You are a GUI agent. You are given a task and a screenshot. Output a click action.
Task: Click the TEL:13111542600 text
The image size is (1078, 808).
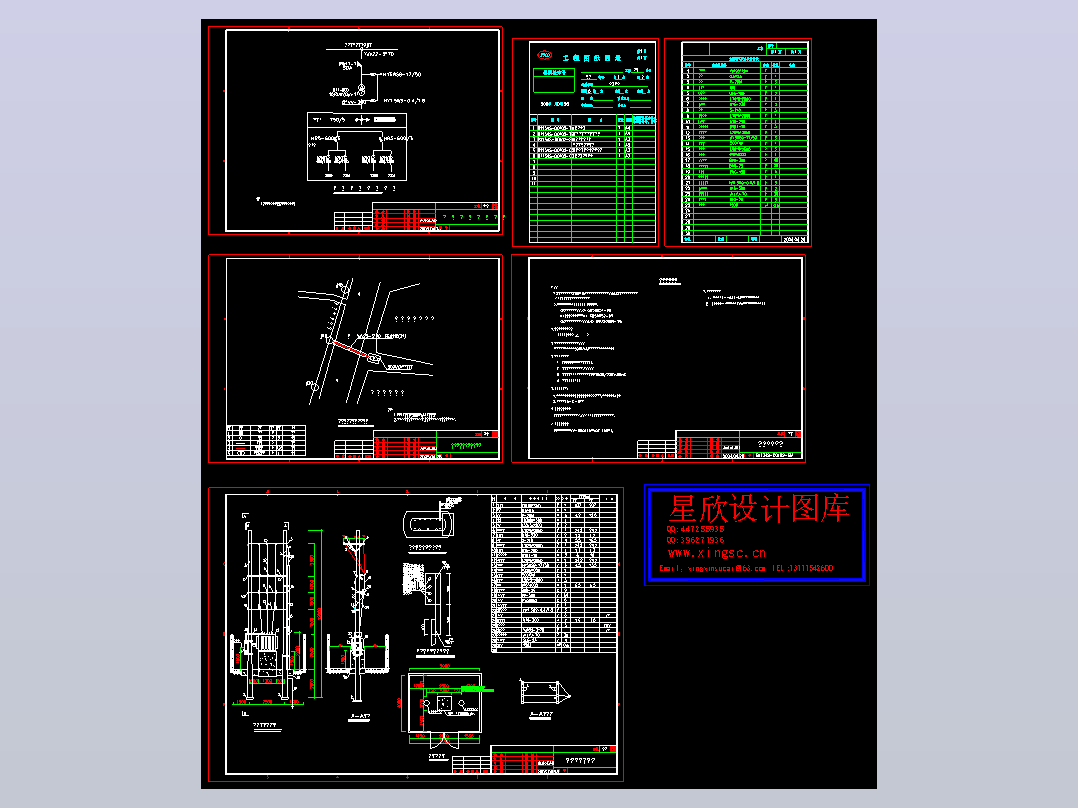pyautogui.click(x=802, y=569)
